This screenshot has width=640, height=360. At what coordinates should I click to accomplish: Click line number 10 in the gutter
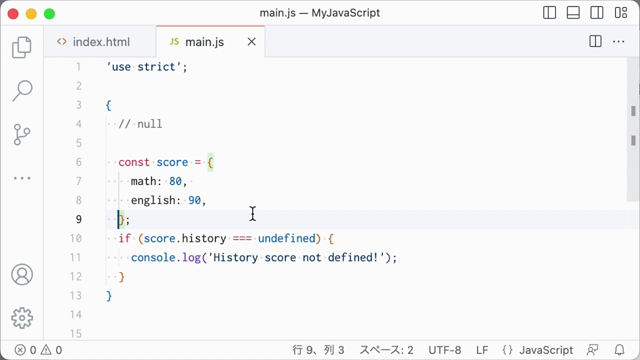pyautogui.click(x=76, y=238)
